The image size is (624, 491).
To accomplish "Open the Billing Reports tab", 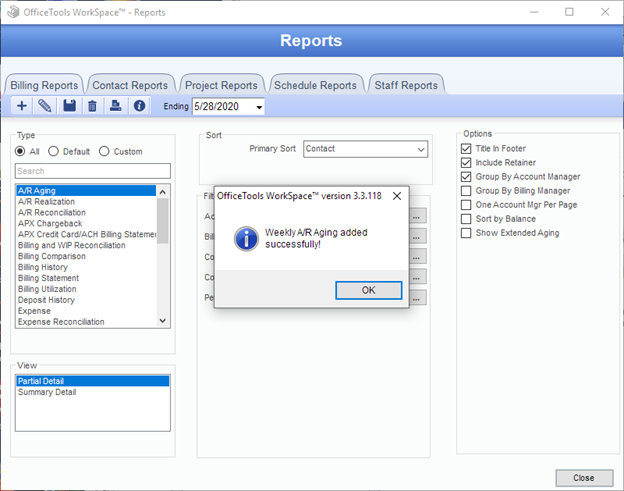I will (44, 85).
